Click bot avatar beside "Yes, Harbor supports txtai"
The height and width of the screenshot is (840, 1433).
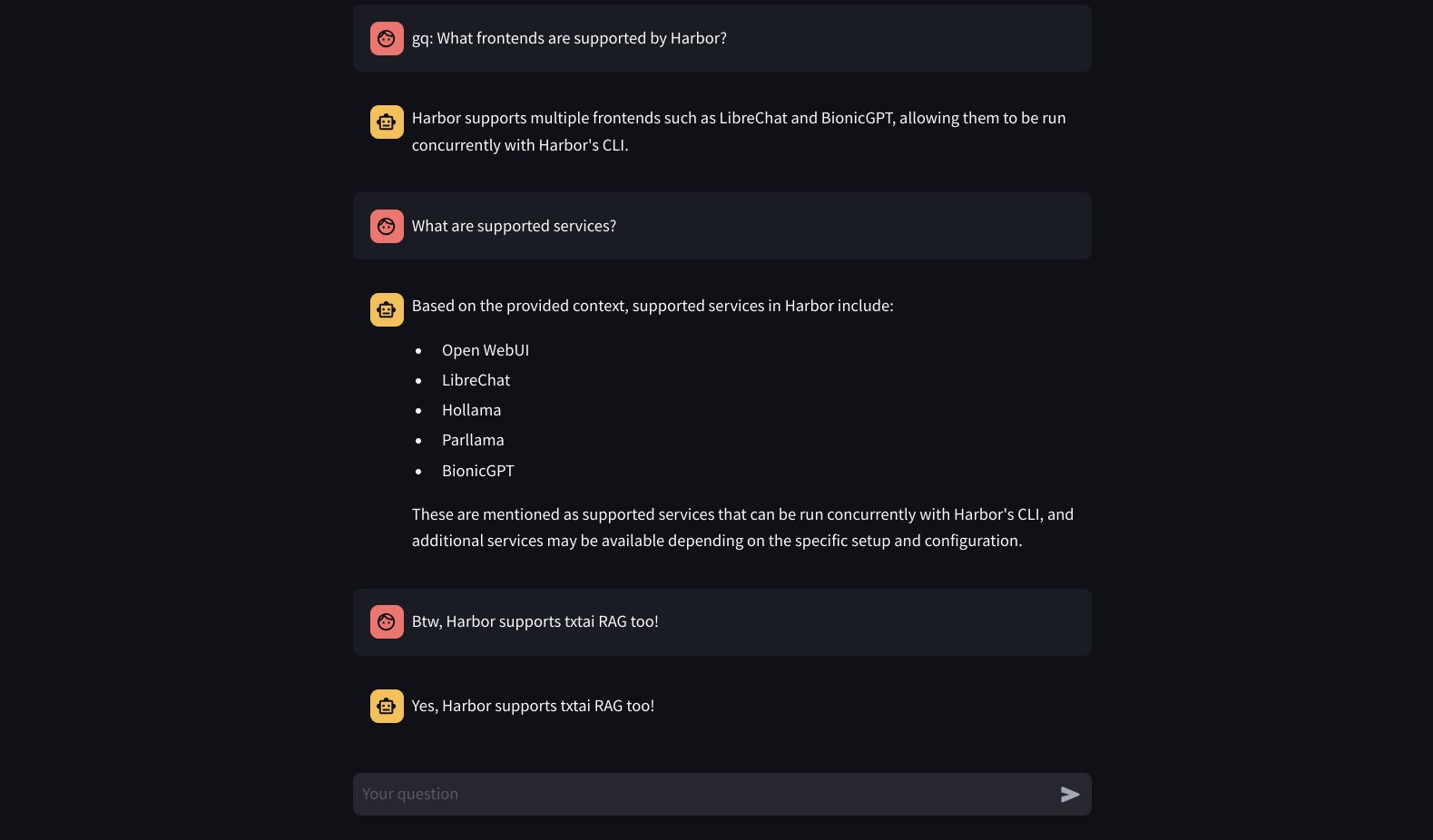(387, 706)
